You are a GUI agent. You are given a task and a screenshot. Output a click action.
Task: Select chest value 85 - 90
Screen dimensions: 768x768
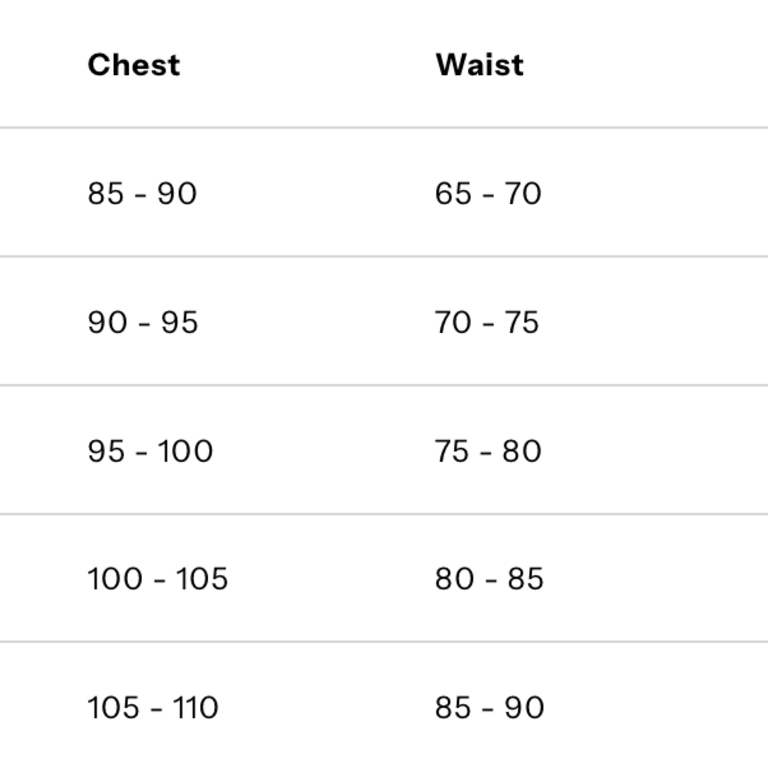[142, 193]
